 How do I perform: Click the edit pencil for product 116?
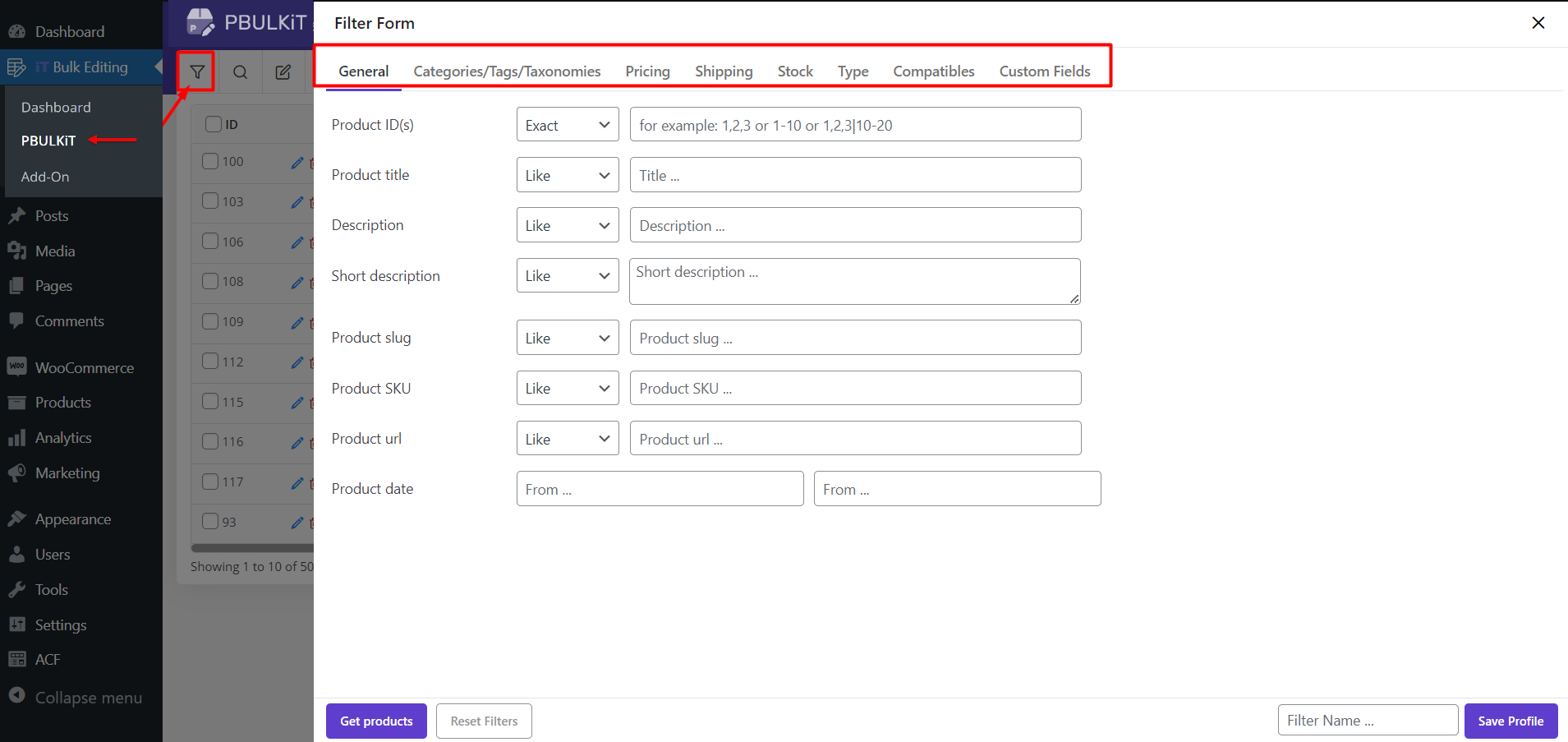pyautogui.click(x=297, y=443)
